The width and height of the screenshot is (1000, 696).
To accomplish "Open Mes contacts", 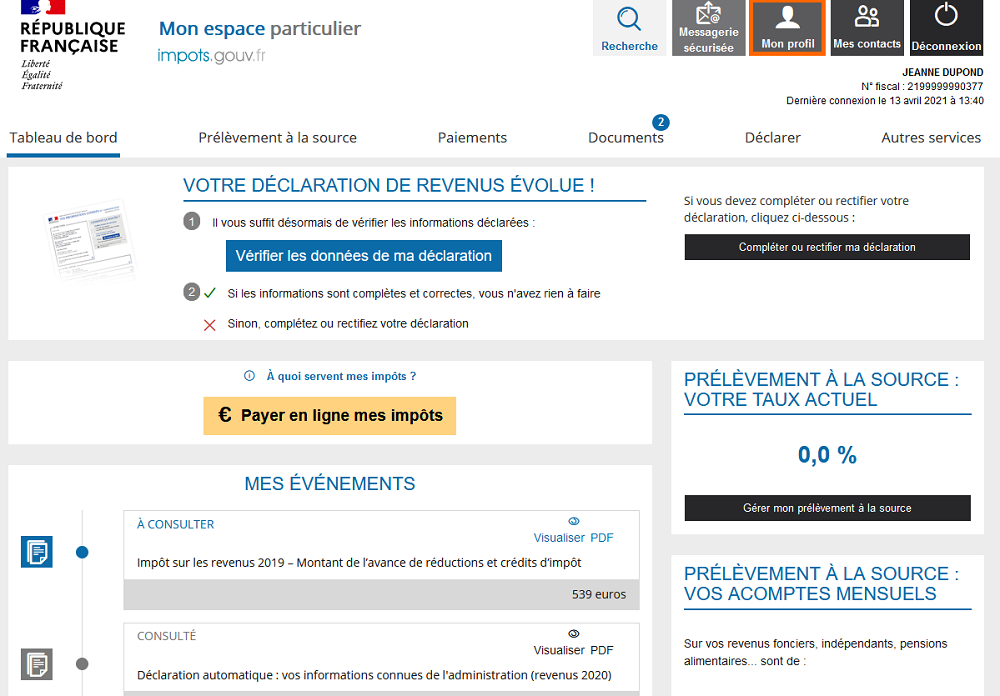I will [866, 28].
